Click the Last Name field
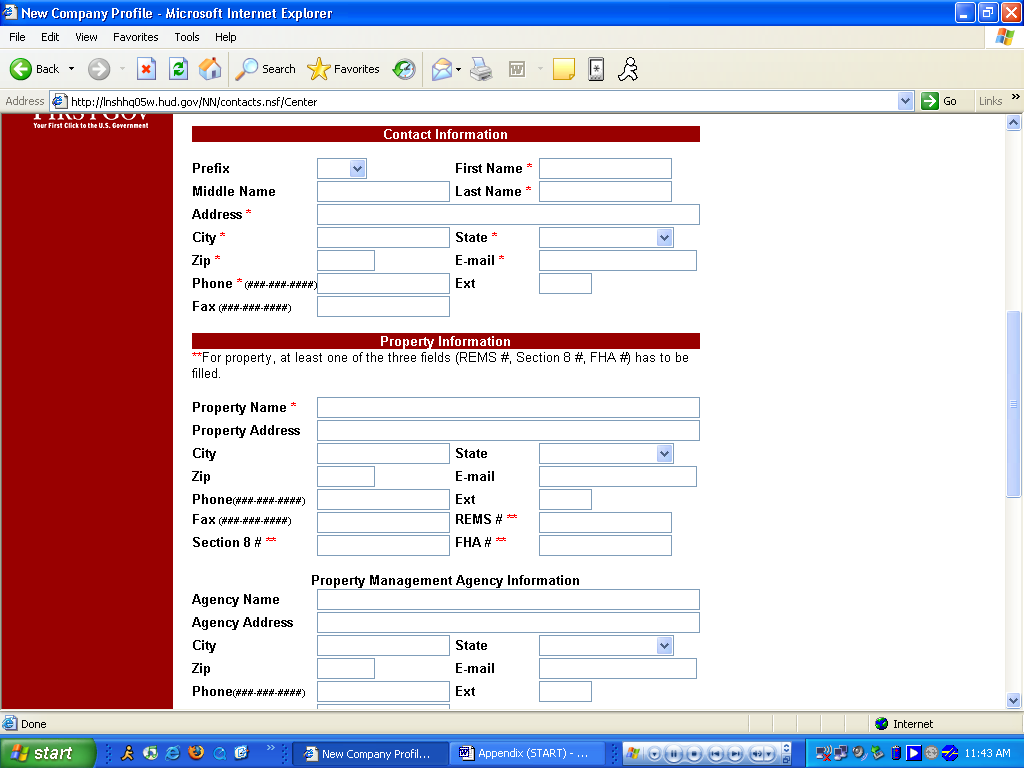This screenshot has width=1024, height=768. coord(605,191)
